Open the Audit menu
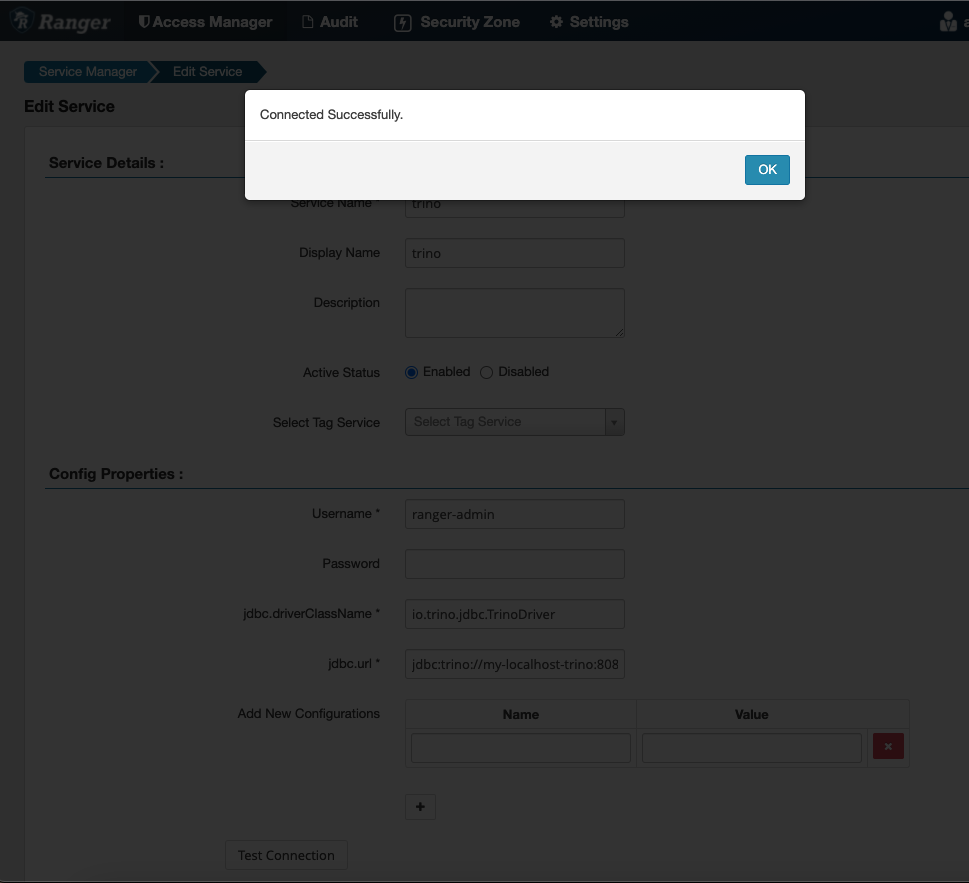Viewport: 969px width, 883px height. pyautogui.click(x=330, y=22)
